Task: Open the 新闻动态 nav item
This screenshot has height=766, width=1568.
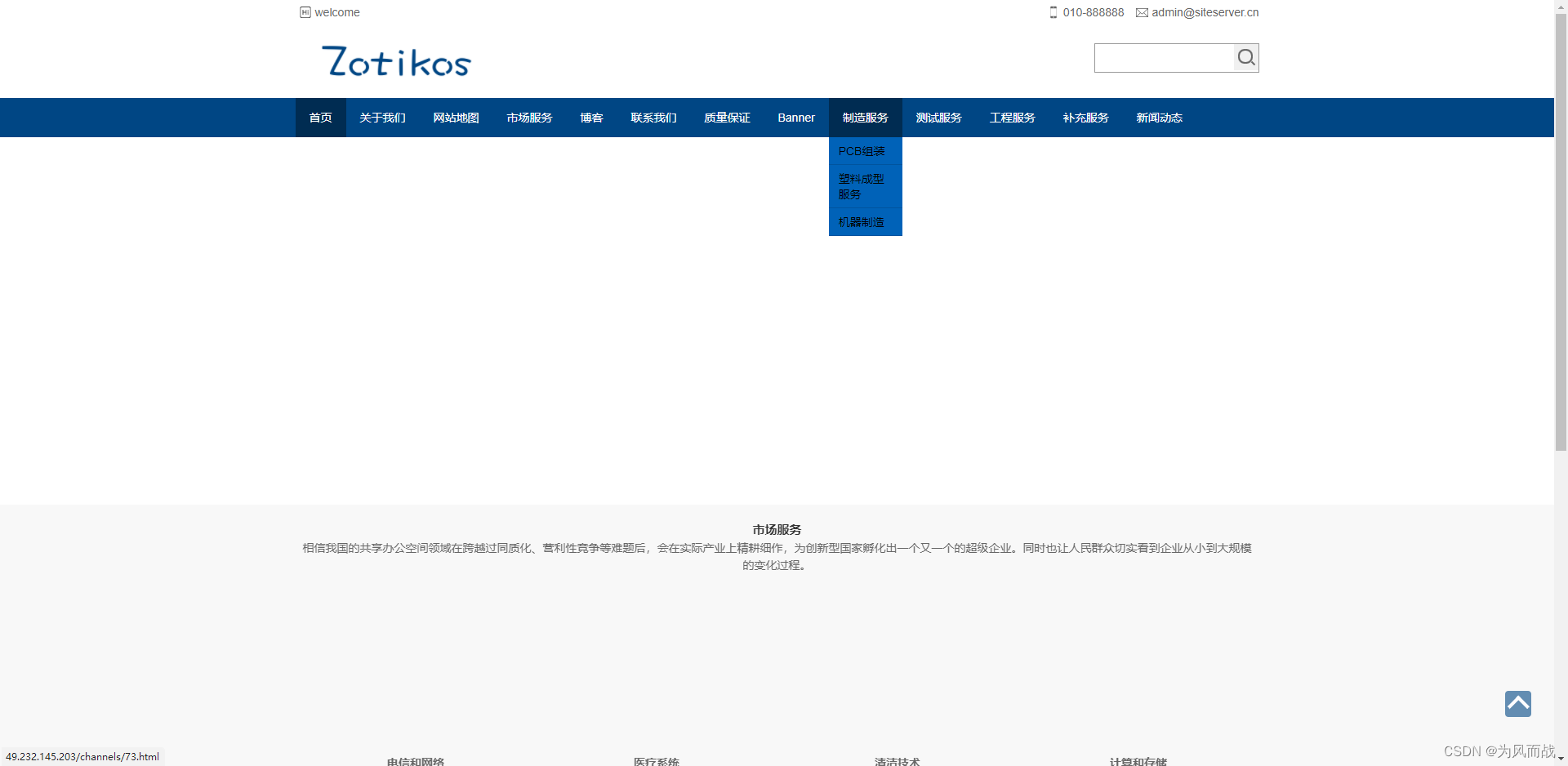Action: click(1160, 118)
